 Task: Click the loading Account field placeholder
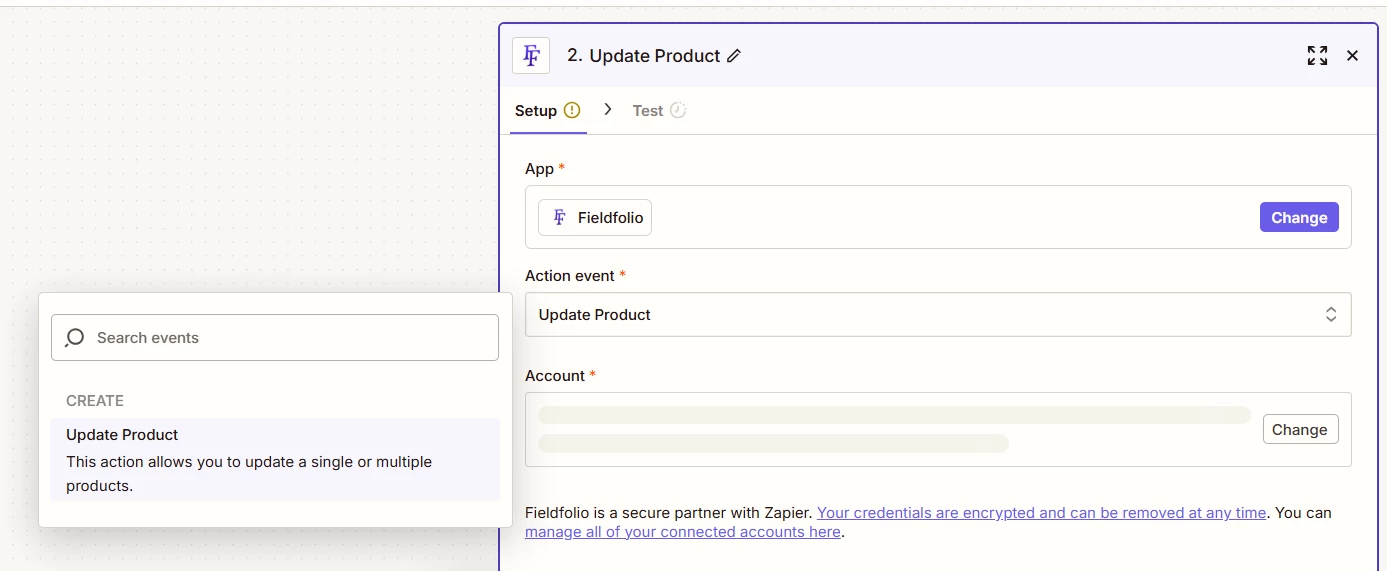[x=894, y=429]
